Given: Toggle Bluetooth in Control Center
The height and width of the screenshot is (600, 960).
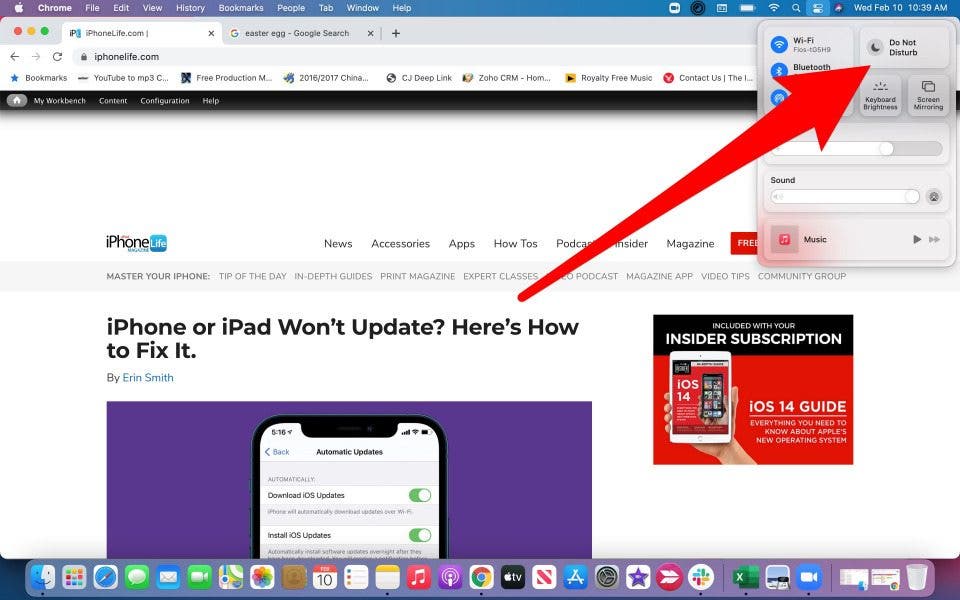Looking at the screenshot, I should (x=780, y=71).
